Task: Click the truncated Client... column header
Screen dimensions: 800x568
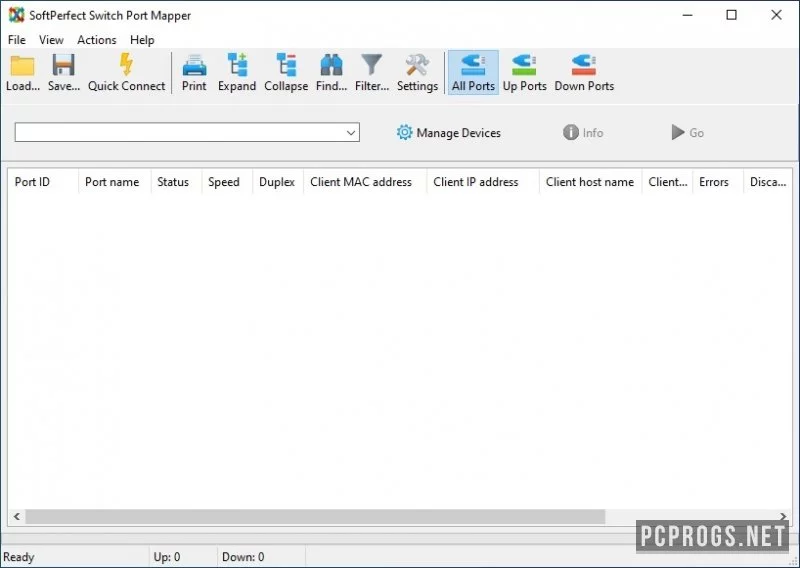Action: [x=667, y=182]
